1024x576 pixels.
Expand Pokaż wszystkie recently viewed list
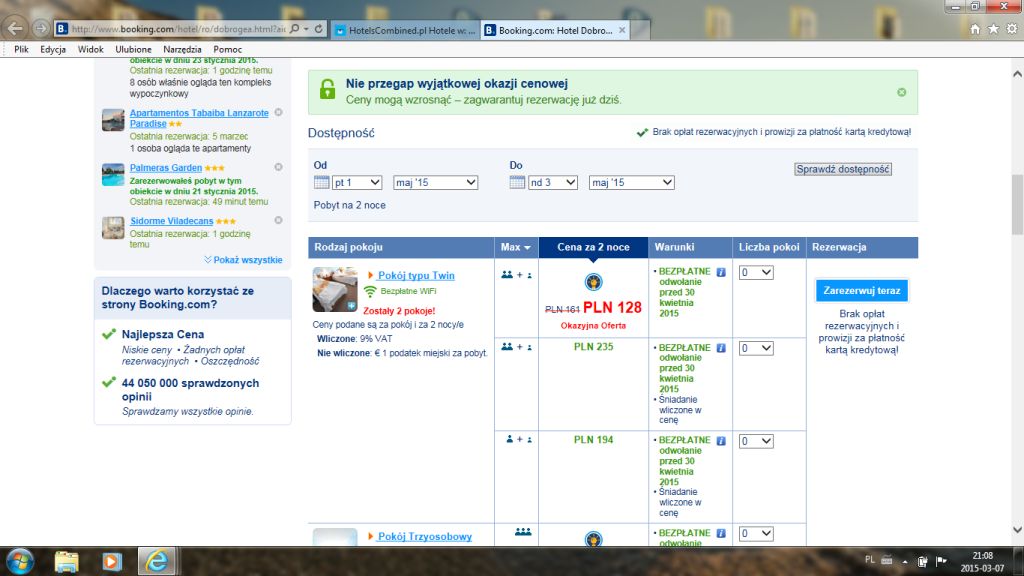point(244,260)
